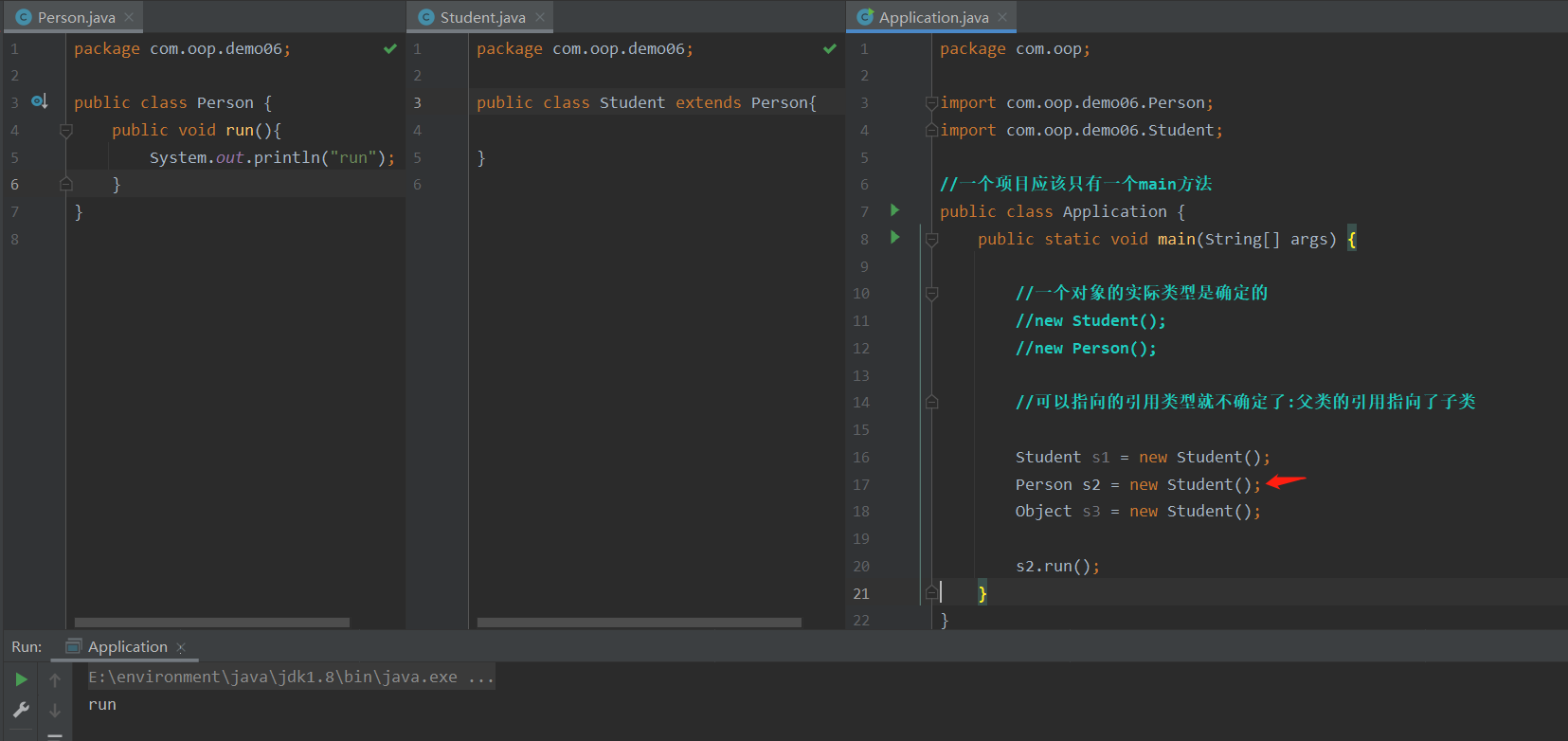Viewport: 1568px width, 741px height.
Task: Click the class icon on Person.java tab
Action: tap(24, 17)
